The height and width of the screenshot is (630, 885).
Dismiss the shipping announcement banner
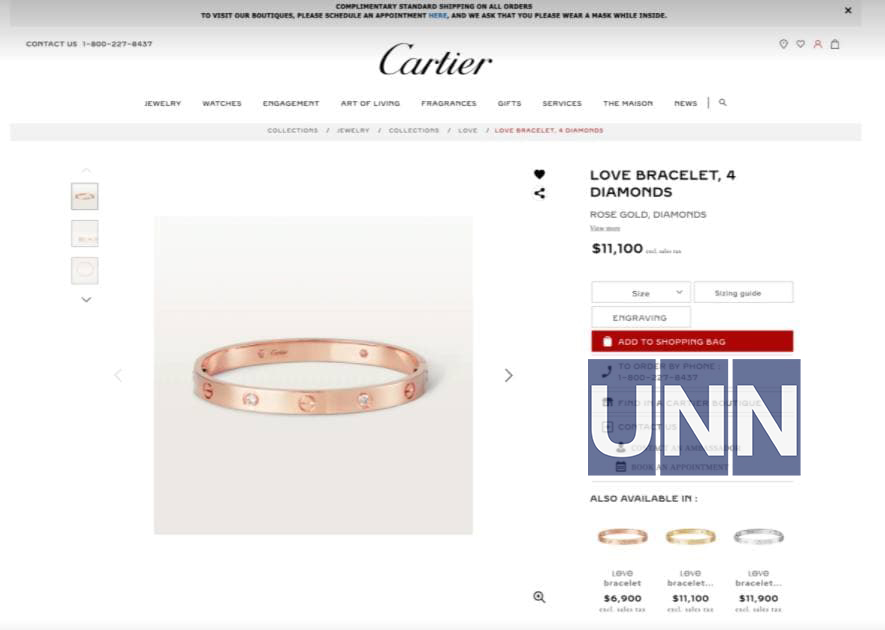pyautogui.click(x=848, y=10)
